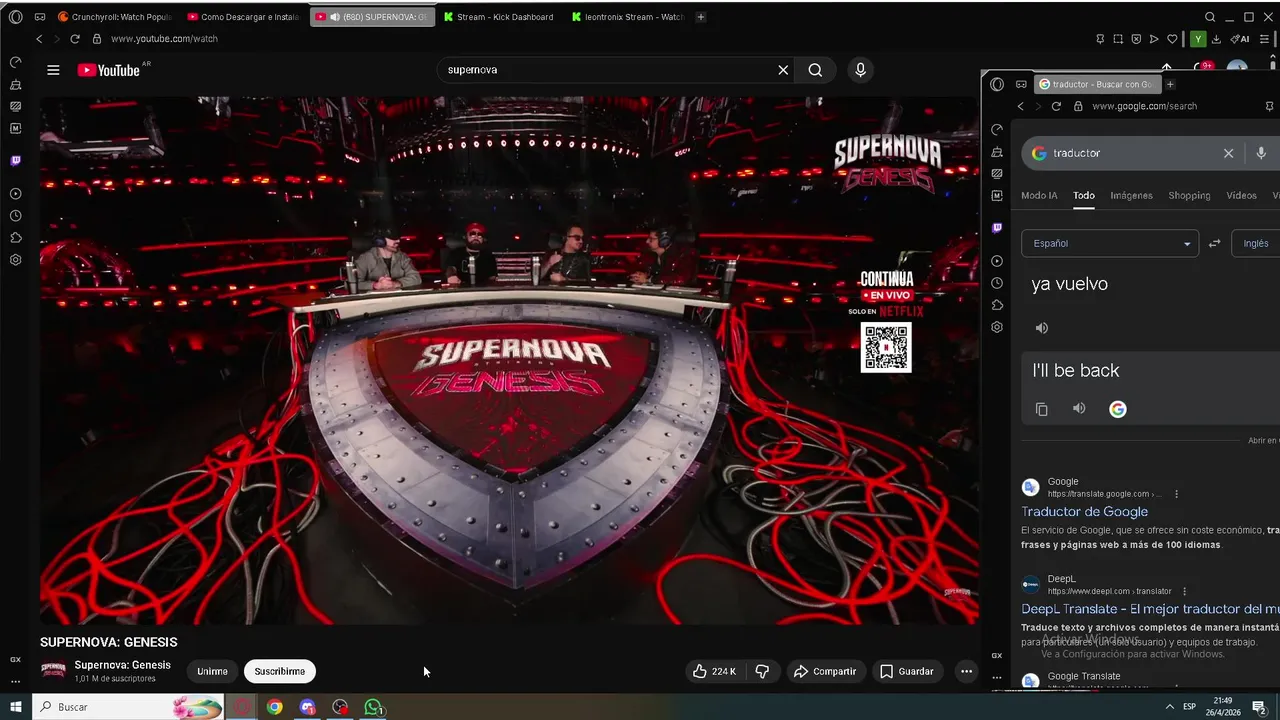
Task: Open sidebar settings gear in main window
Action: [15, 260]
